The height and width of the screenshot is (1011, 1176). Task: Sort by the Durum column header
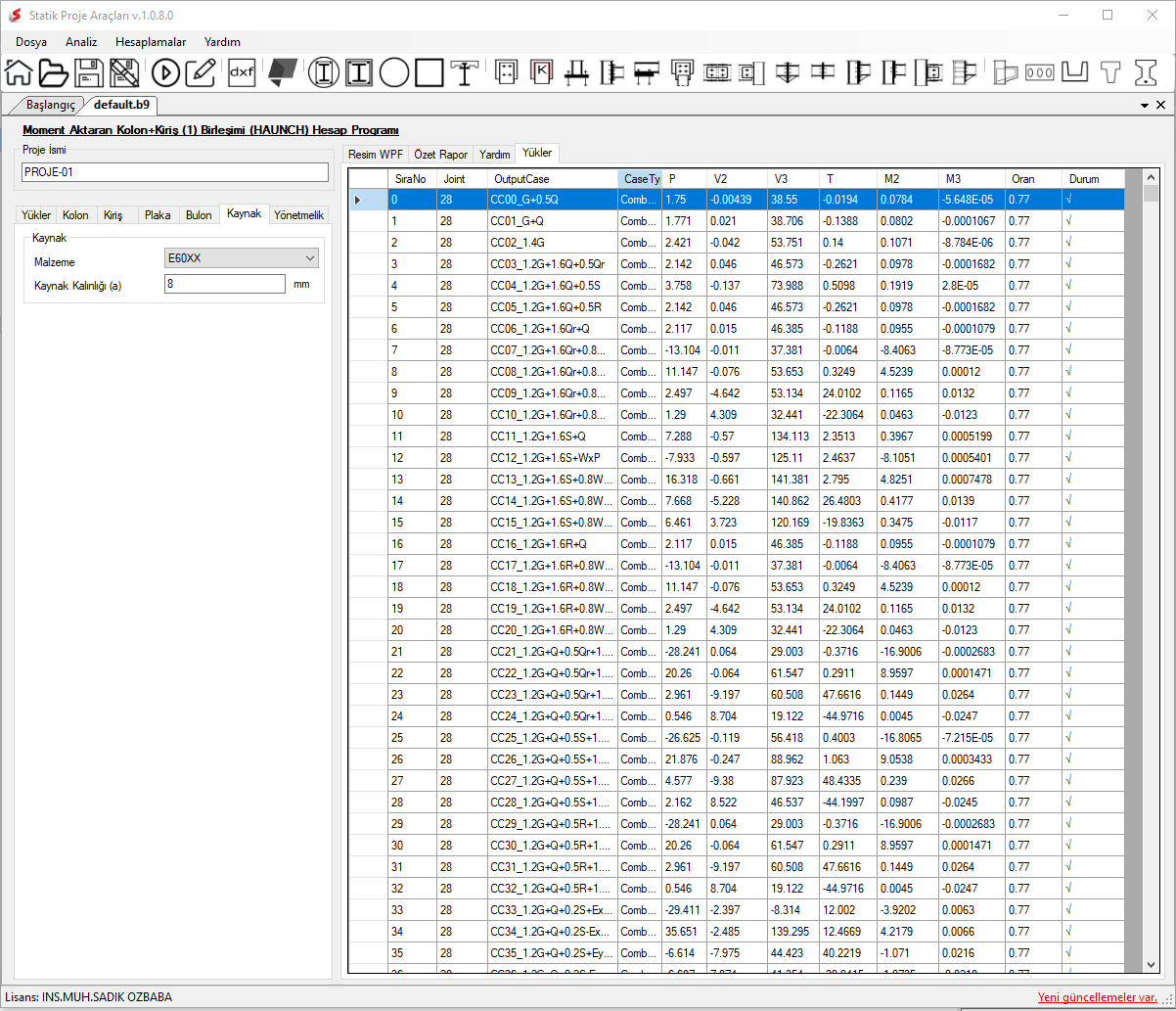pos(1093,179)
